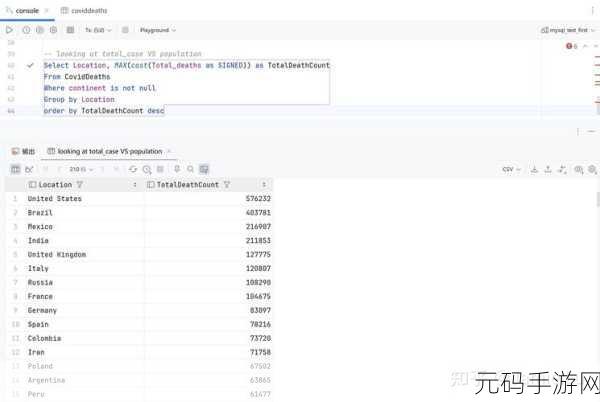
Task: Click the 127775 death count value
Action: 258,254
